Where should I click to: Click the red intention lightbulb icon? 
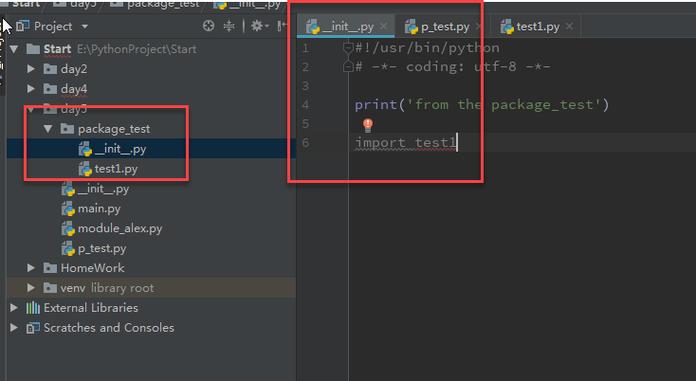click(368, 125)
